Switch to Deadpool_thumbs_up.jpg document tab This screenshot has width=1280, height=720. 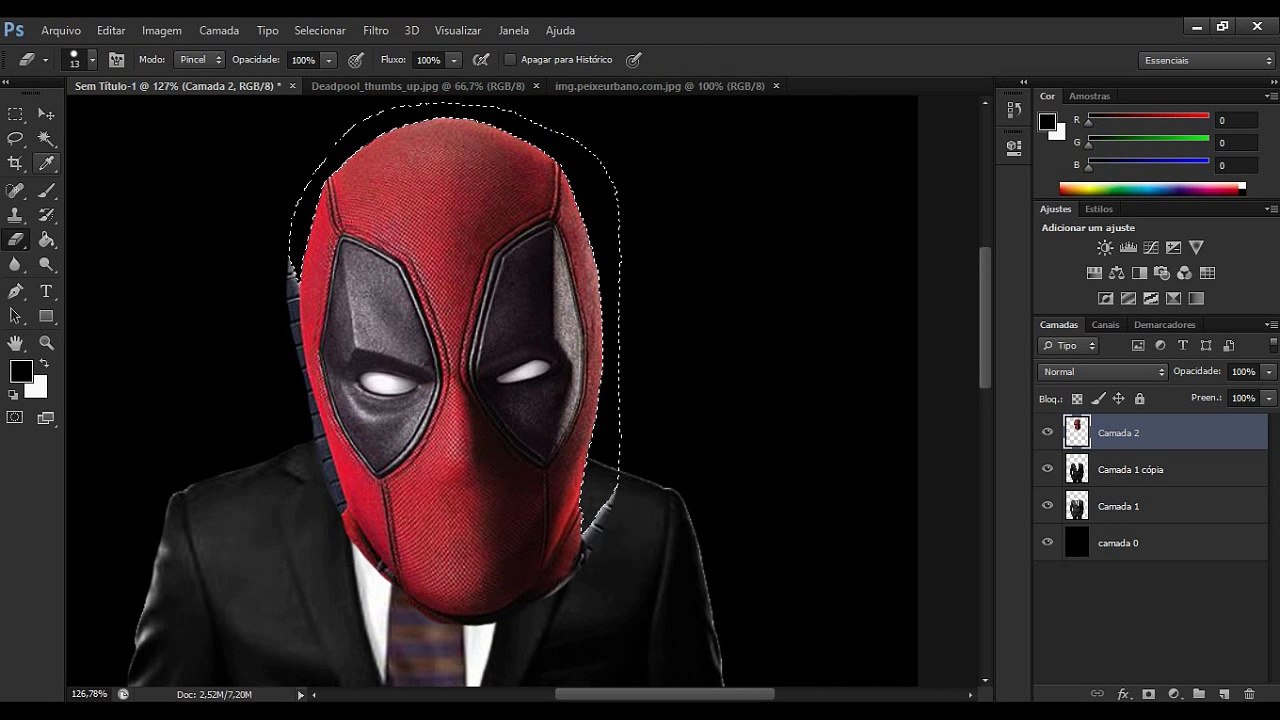point(418,86)
